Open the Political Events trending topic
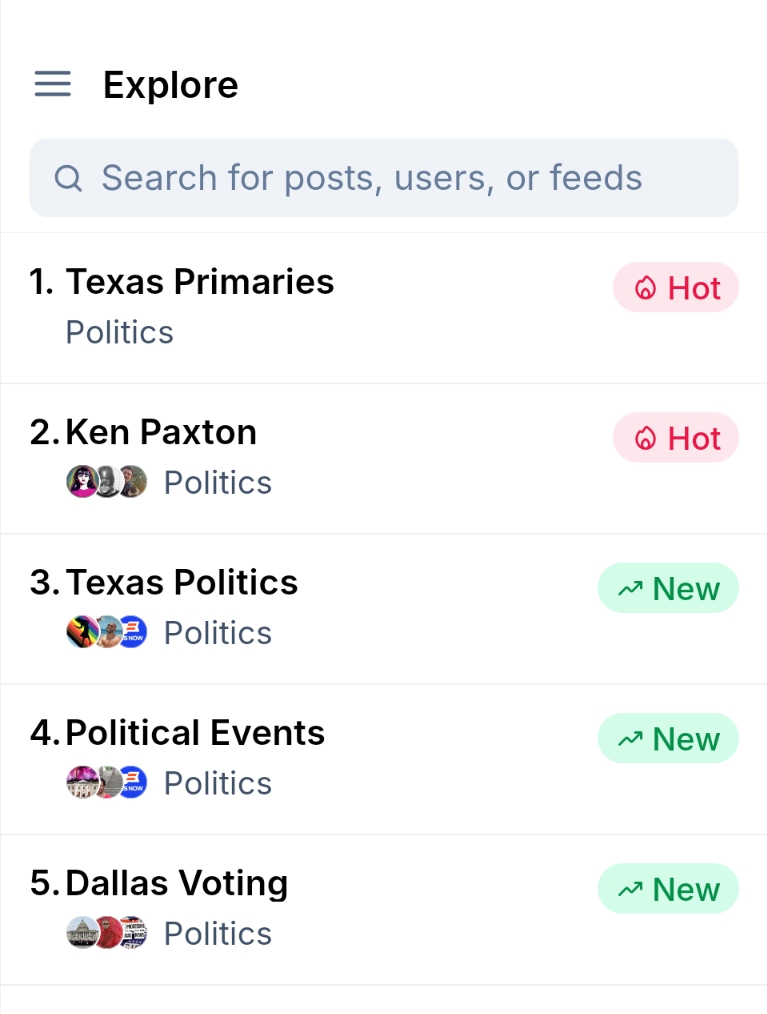767x1014 pixels. pos(195,732)
